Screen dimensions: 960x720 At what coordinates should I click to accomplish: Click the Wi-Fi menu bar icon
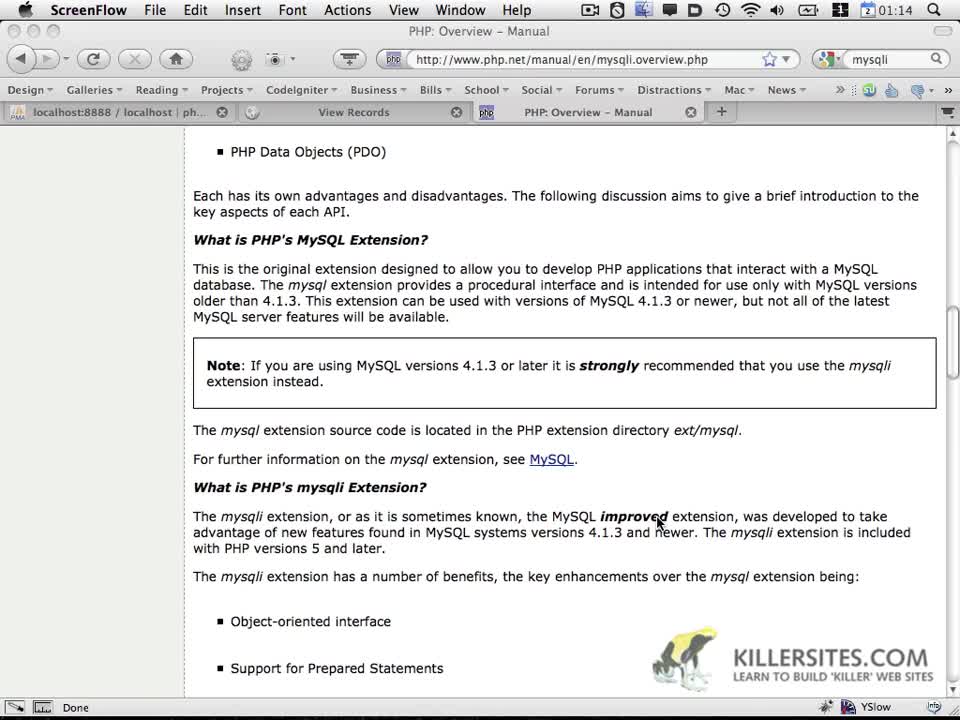[750, 10]
